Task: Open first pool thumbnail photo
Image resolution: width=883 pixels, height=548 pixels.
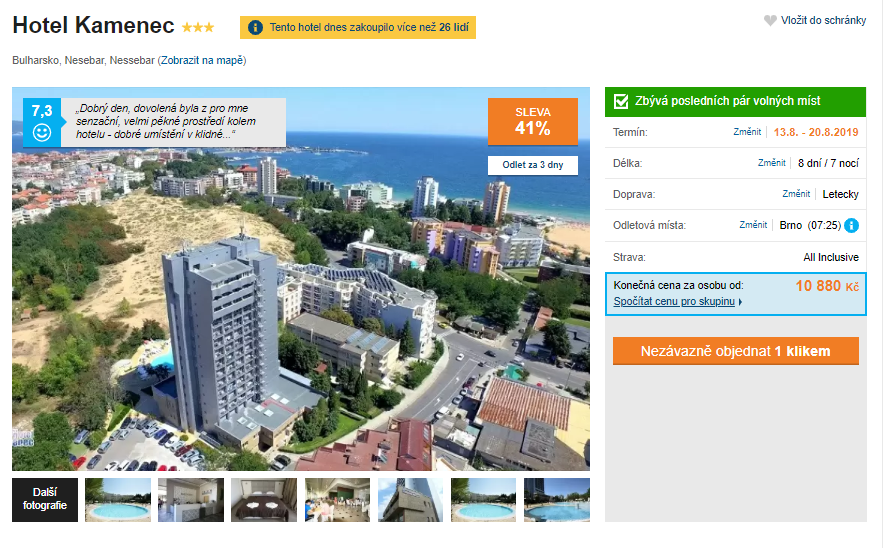Action: point(118,499)
